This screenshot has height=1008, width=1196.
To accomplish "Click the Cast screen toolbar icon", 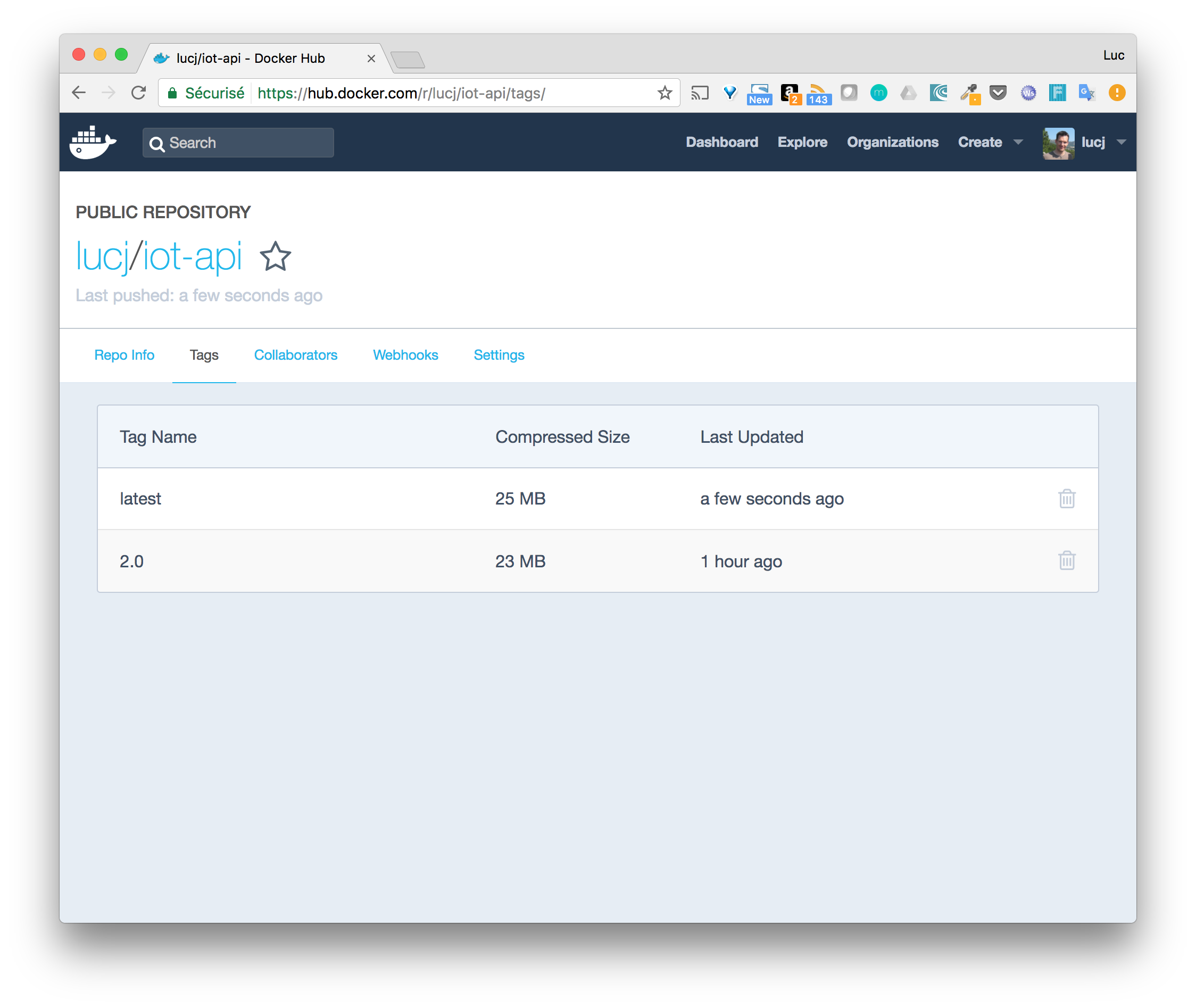I will click(700, 93).
